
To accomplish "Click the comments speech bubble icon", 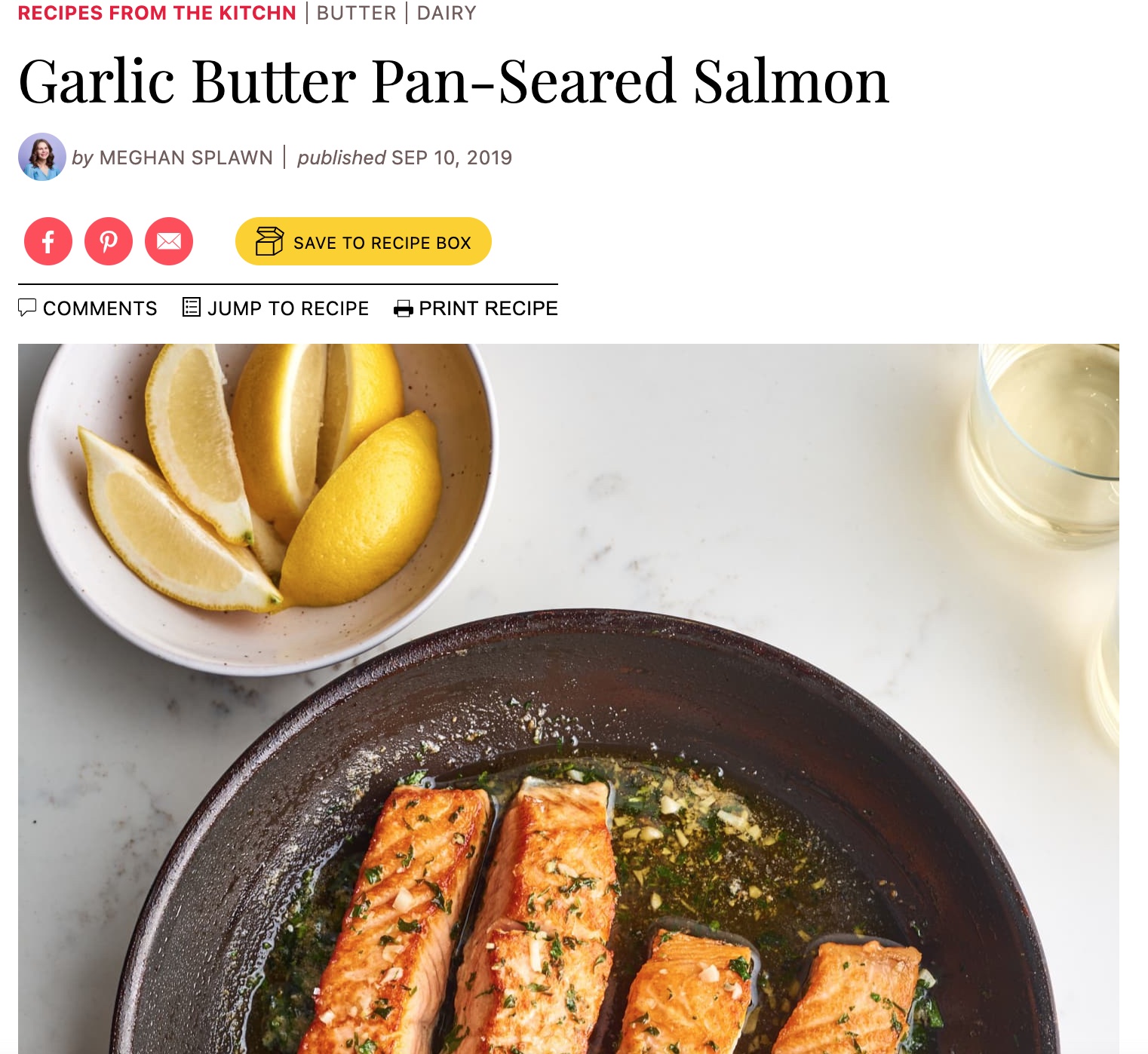I will point(27,307).
